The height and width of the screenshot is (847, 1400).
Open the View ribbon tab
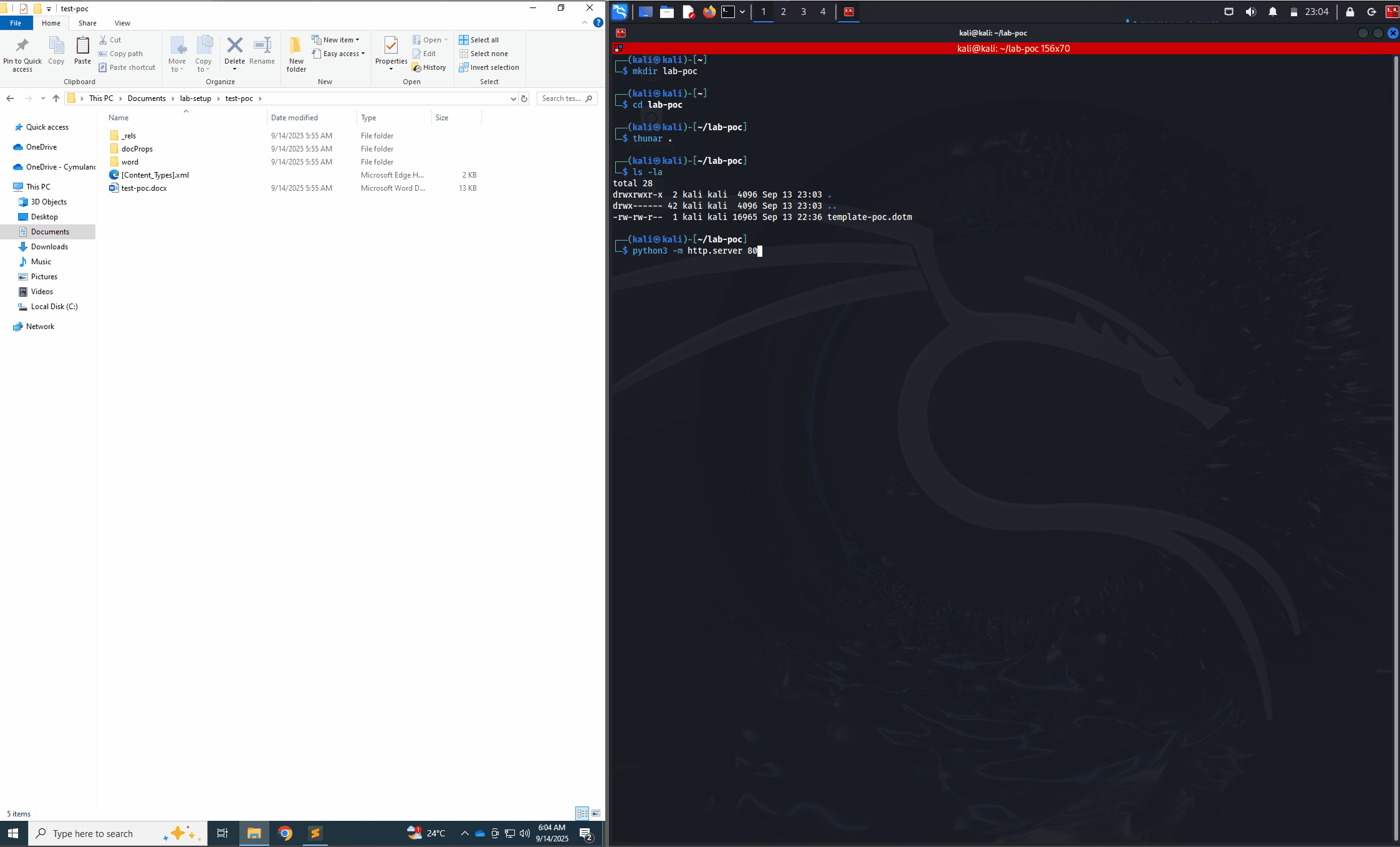[122, 23]
